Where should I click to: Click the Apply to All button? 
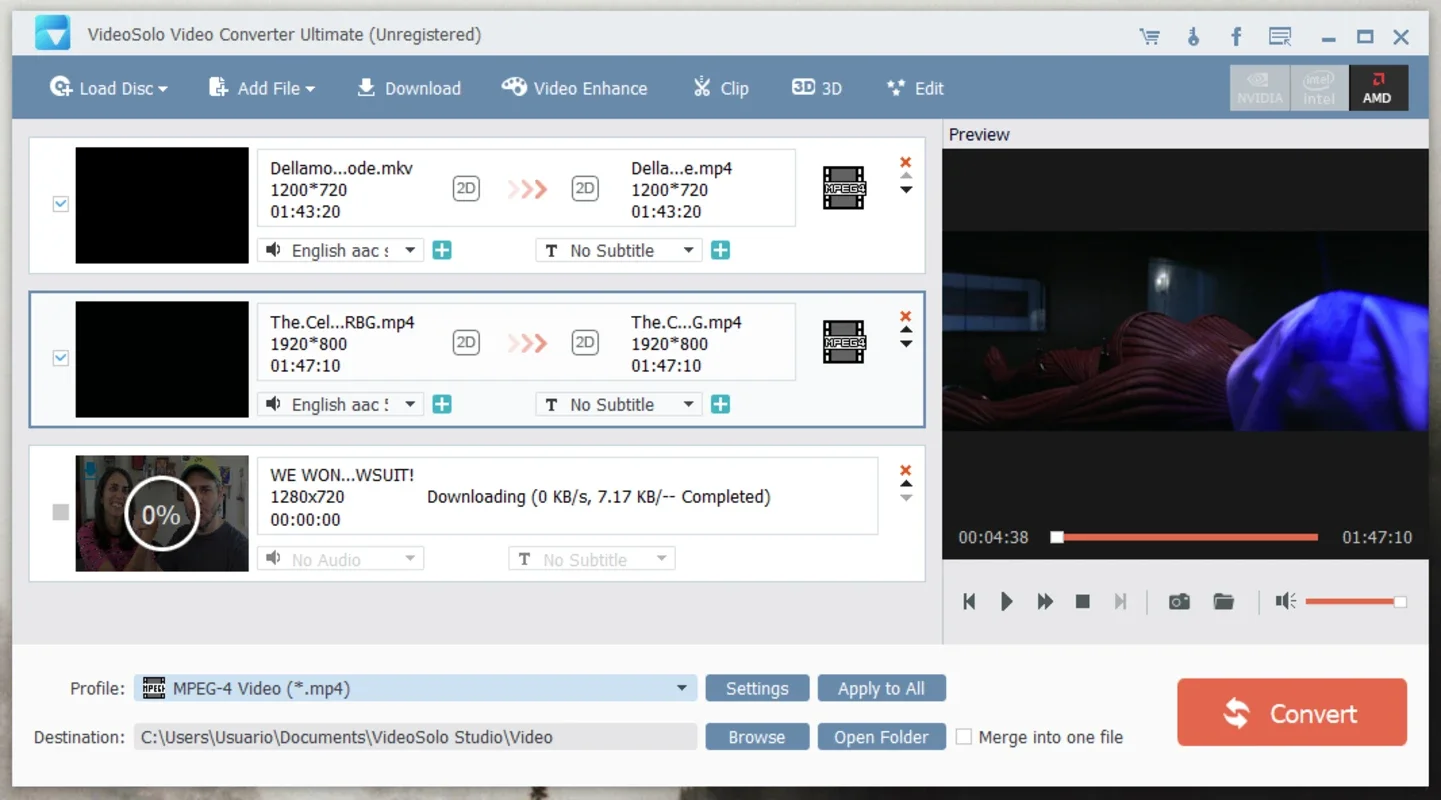pyautogui.click(x=881, y=688)
